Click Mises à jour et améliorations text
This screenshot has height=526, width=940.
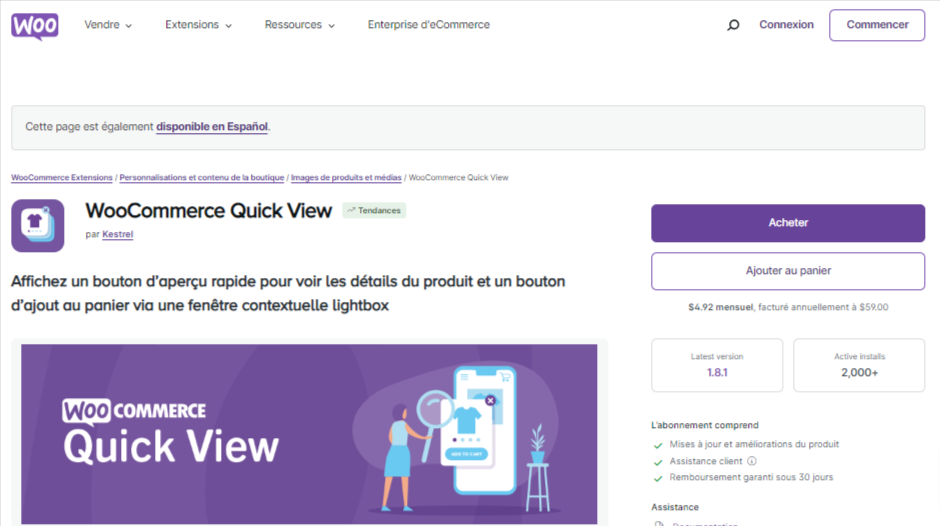coord(754,444)
